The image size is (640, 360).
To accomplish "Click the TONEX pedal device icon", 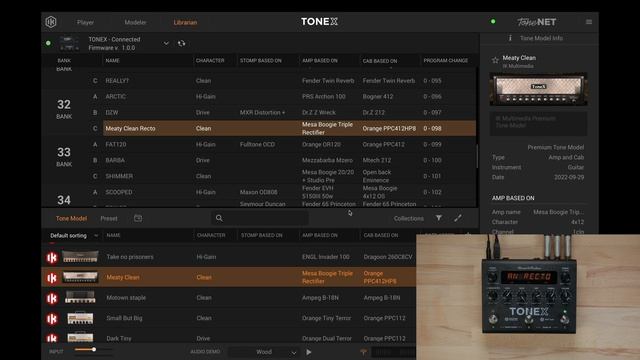I will [69, 43].
